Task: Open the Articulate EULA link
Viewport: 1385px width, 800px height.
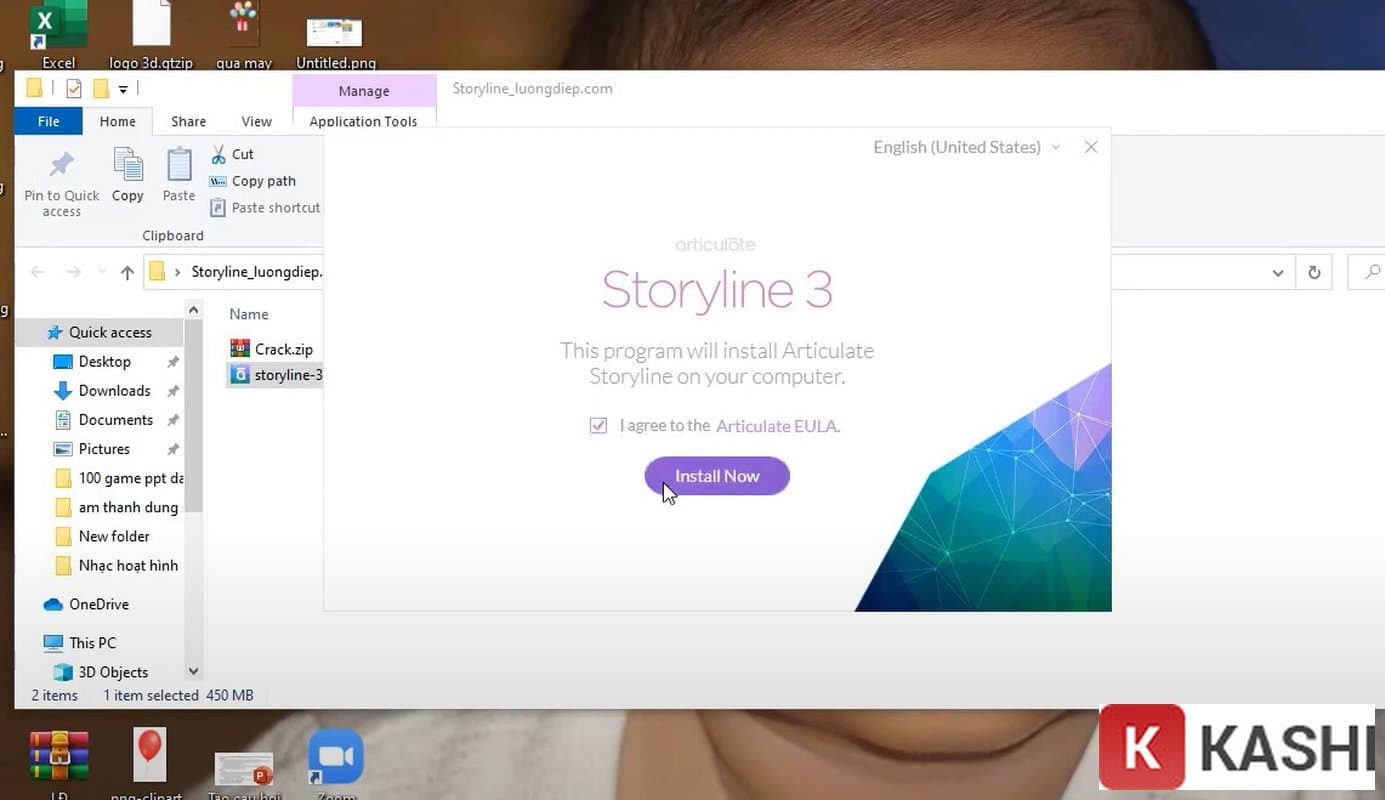Action: tap(777, 426)
